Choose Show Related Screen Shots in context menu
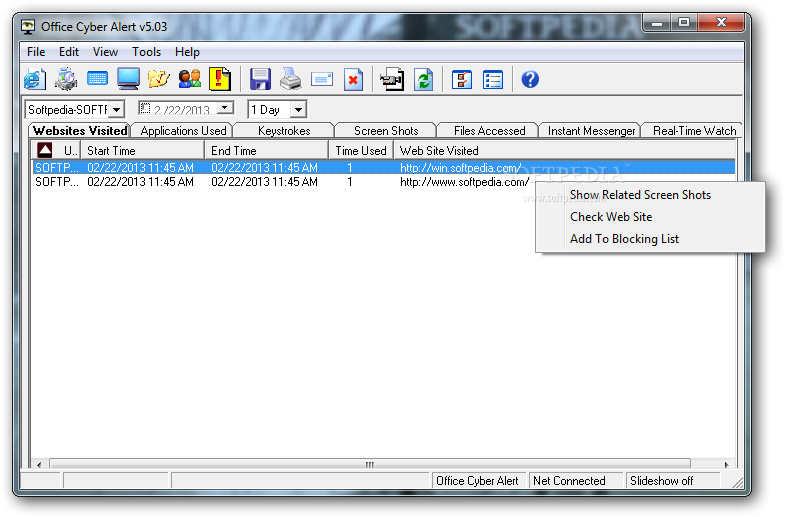Screen dimensions: 786x517 pos(650,195)
